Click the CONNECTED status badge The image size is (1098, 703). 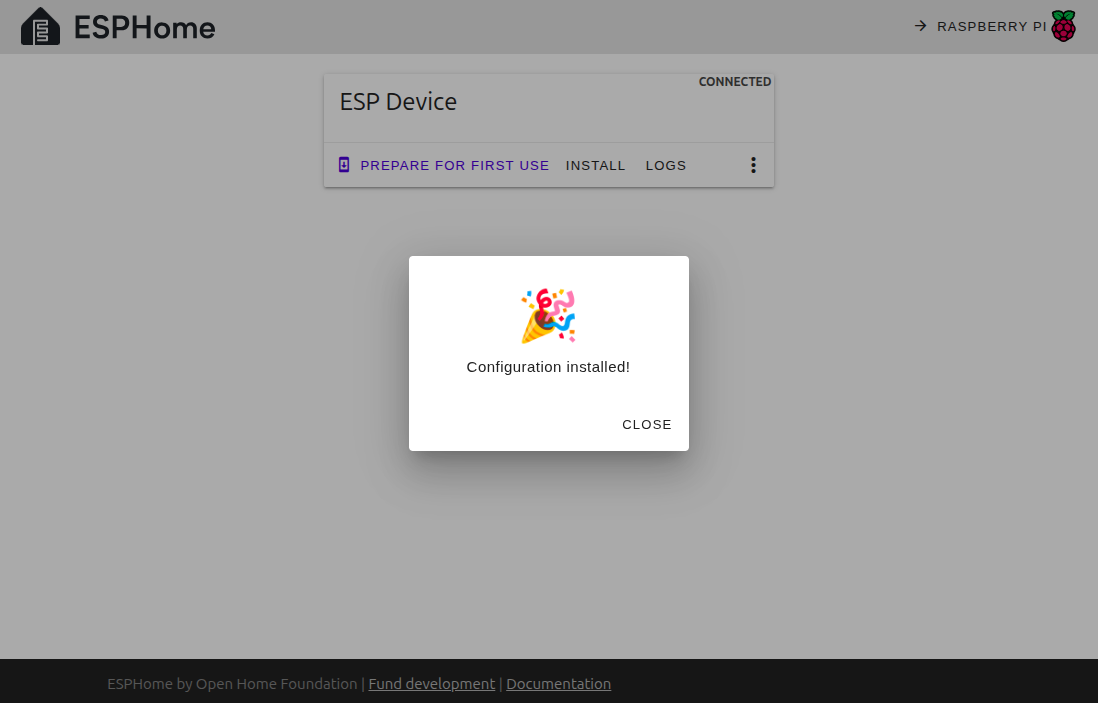[735, 81]
